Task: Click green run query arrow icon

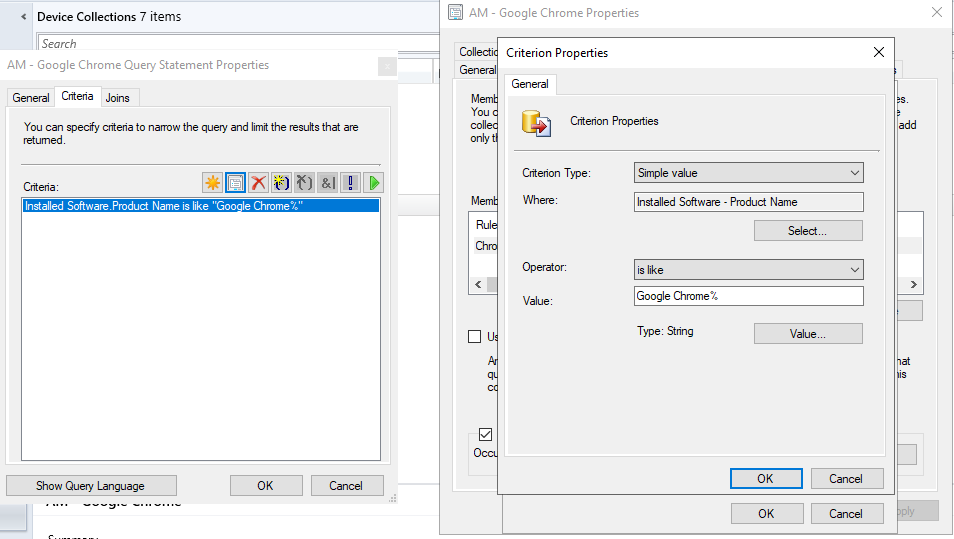Action: [374, 183]
